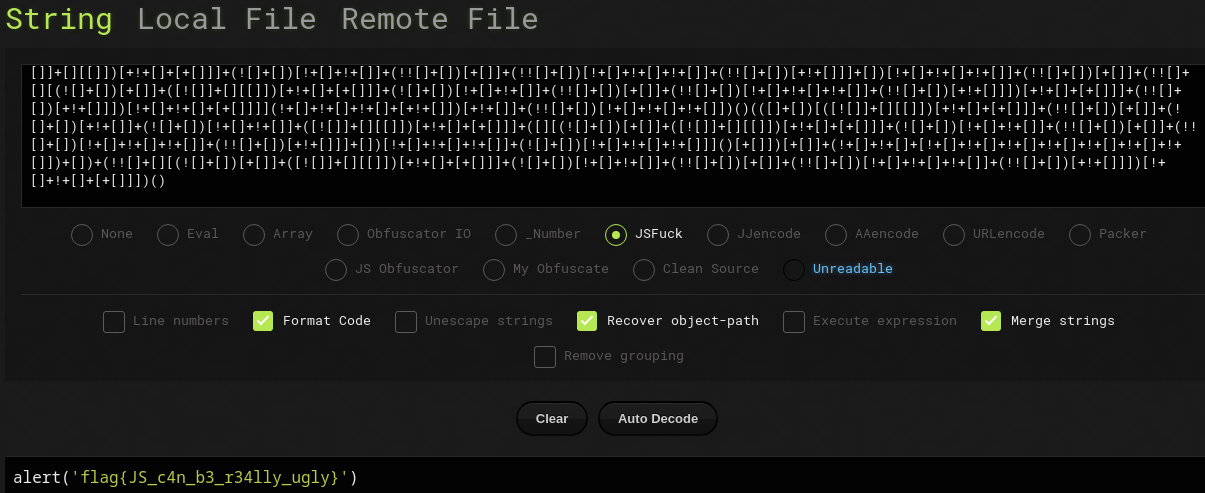
Task: Disable the Recover object-path checkbox
Action: tap(587, 321)
